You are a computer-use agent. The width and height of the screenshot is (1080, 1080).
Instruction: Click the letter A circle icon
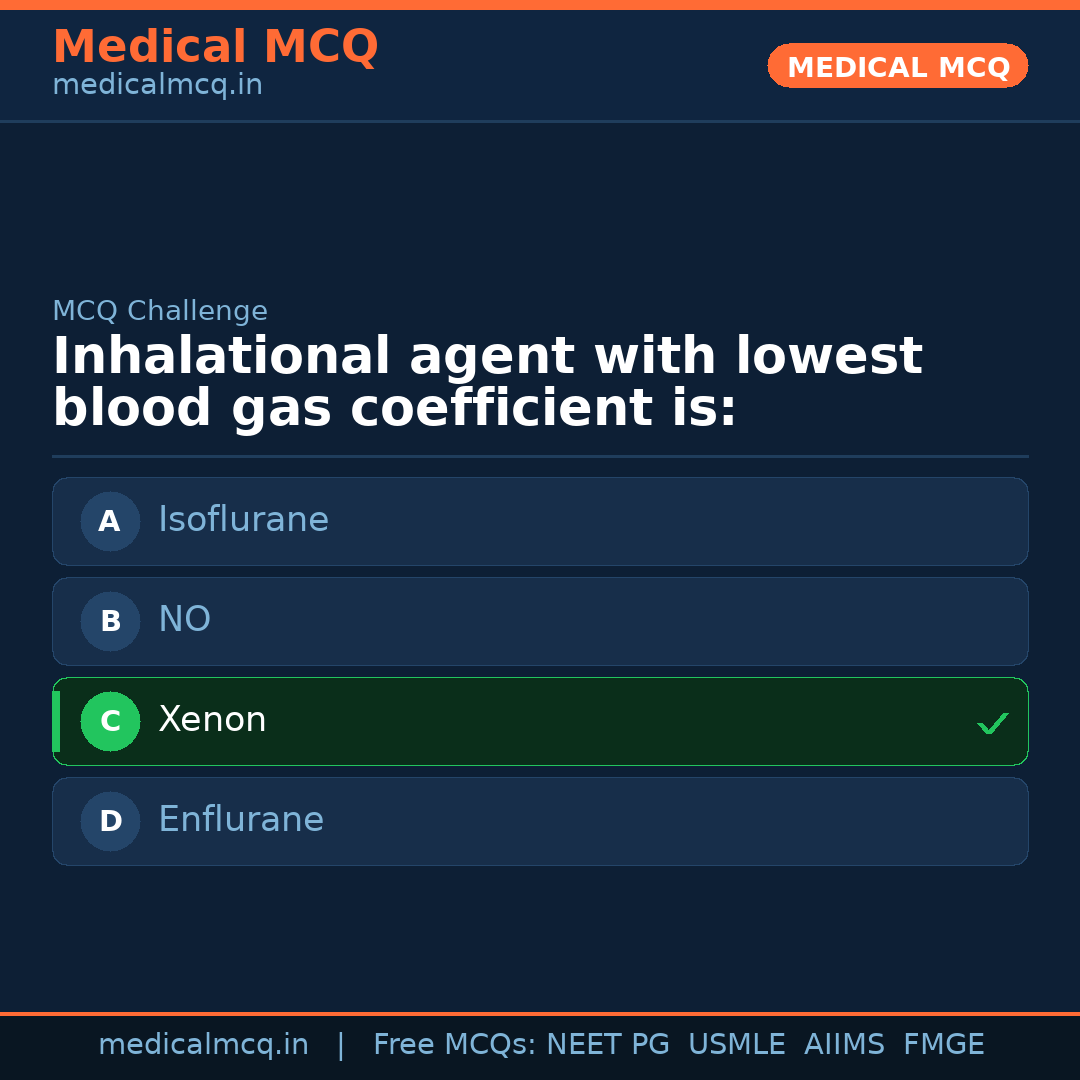(110, 521)
